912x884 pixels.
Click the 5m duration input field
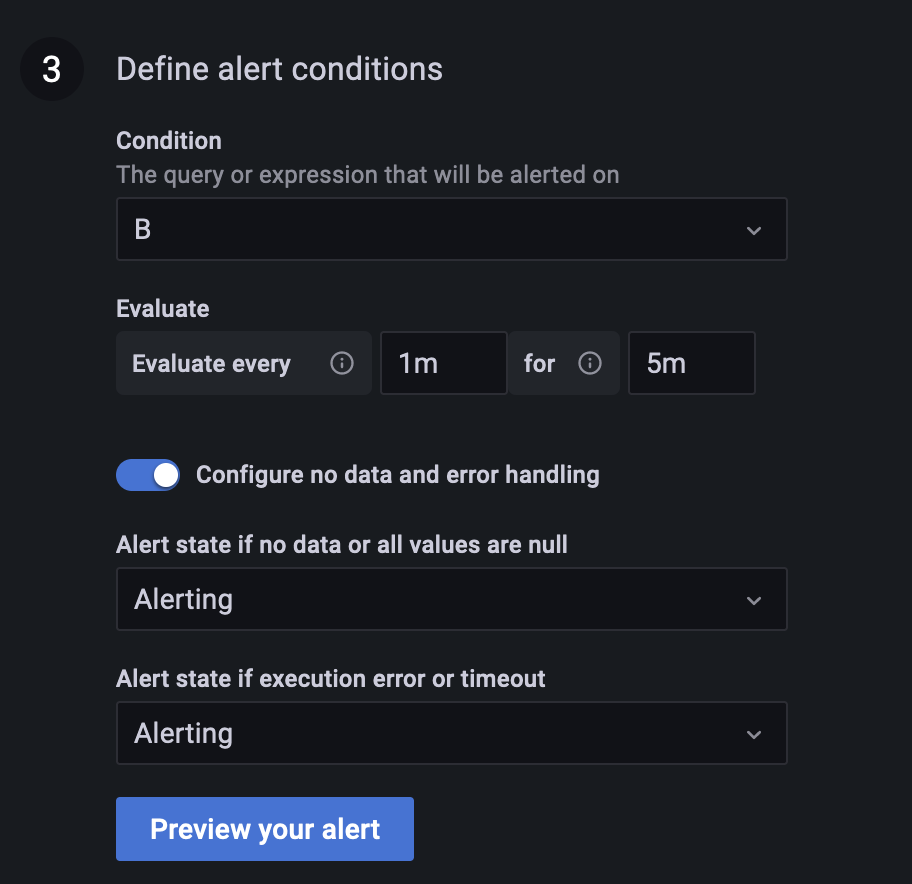pyautogui.click(x=691, y=363)
